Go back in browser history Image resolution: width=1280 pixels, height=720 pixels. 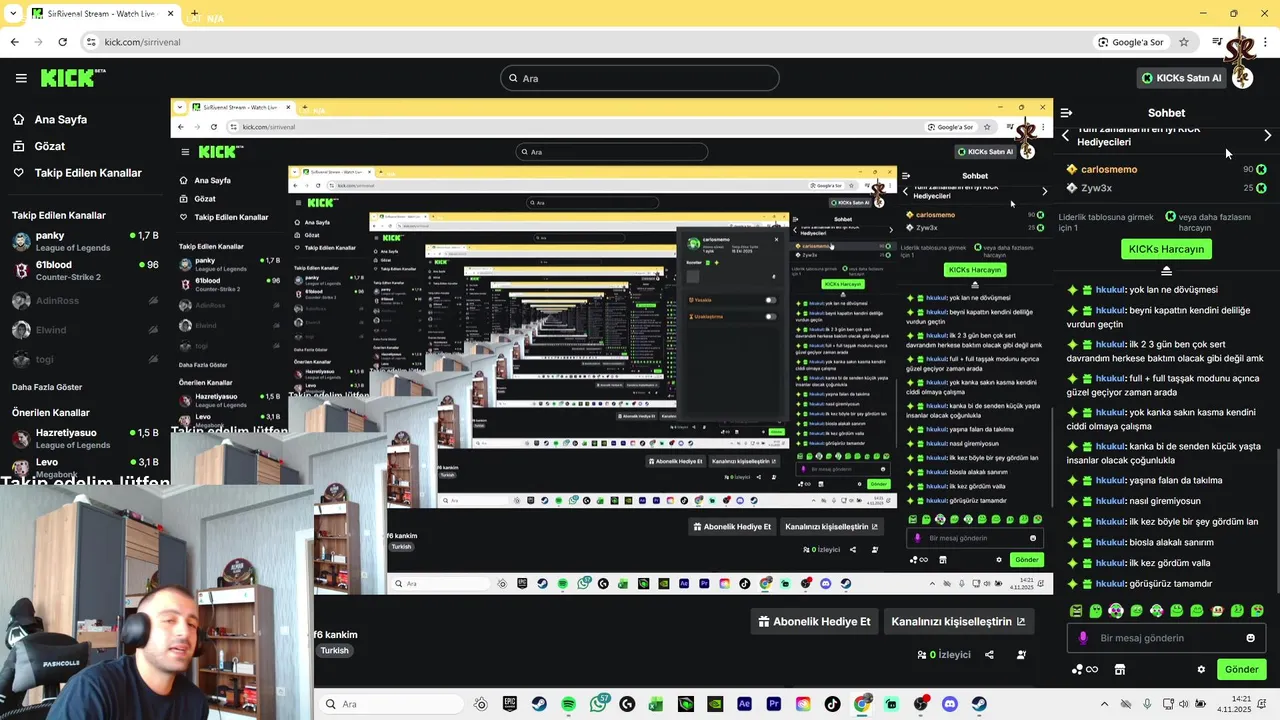[x=14, y=42]
